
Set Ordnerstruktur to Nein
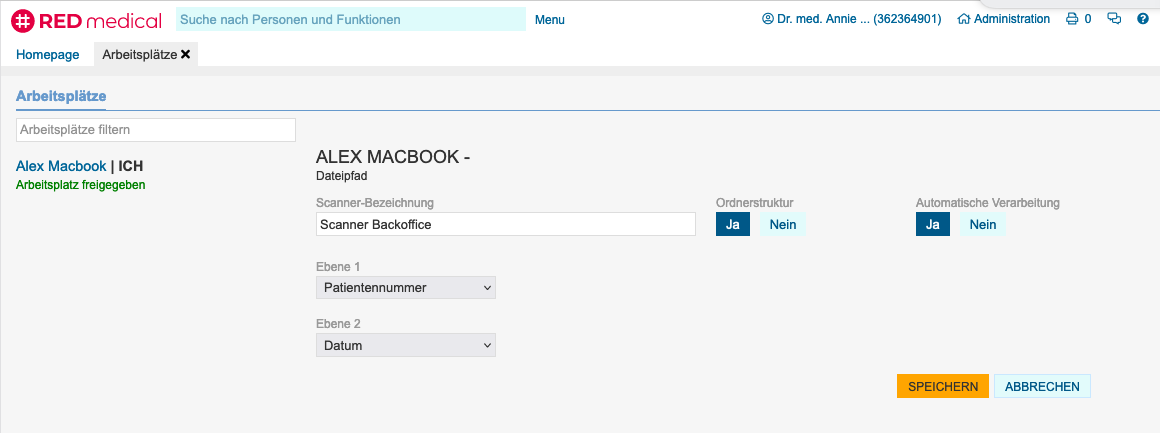(x=782, y=224)
